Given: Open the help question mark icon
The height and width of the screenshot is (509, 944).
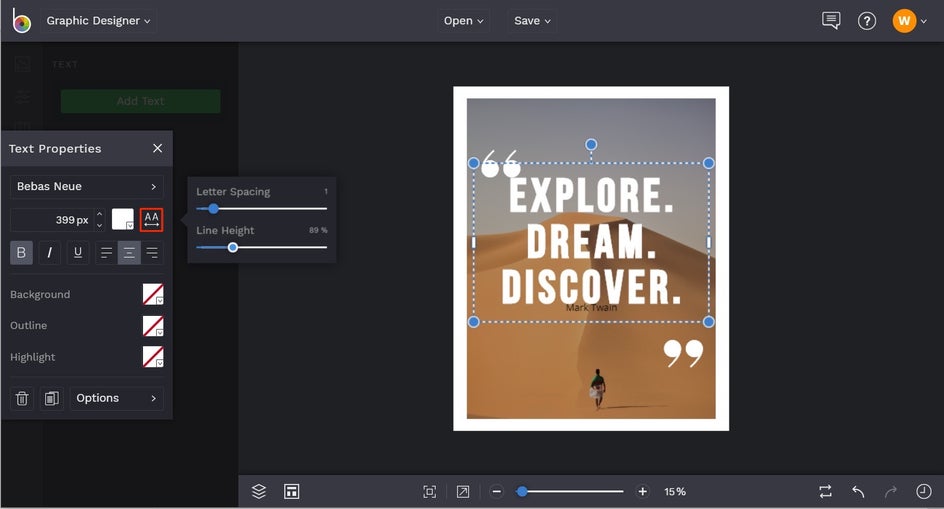Looking at the screenshot, I should coord(867,21).
